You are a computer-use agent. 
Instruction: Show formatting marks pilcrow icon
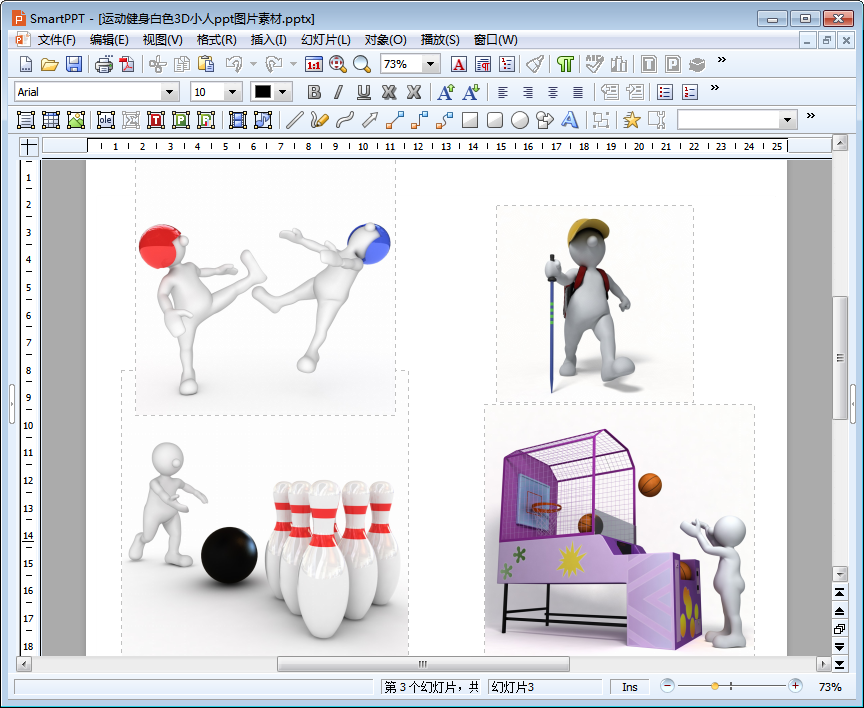click(x=565, y=64)
